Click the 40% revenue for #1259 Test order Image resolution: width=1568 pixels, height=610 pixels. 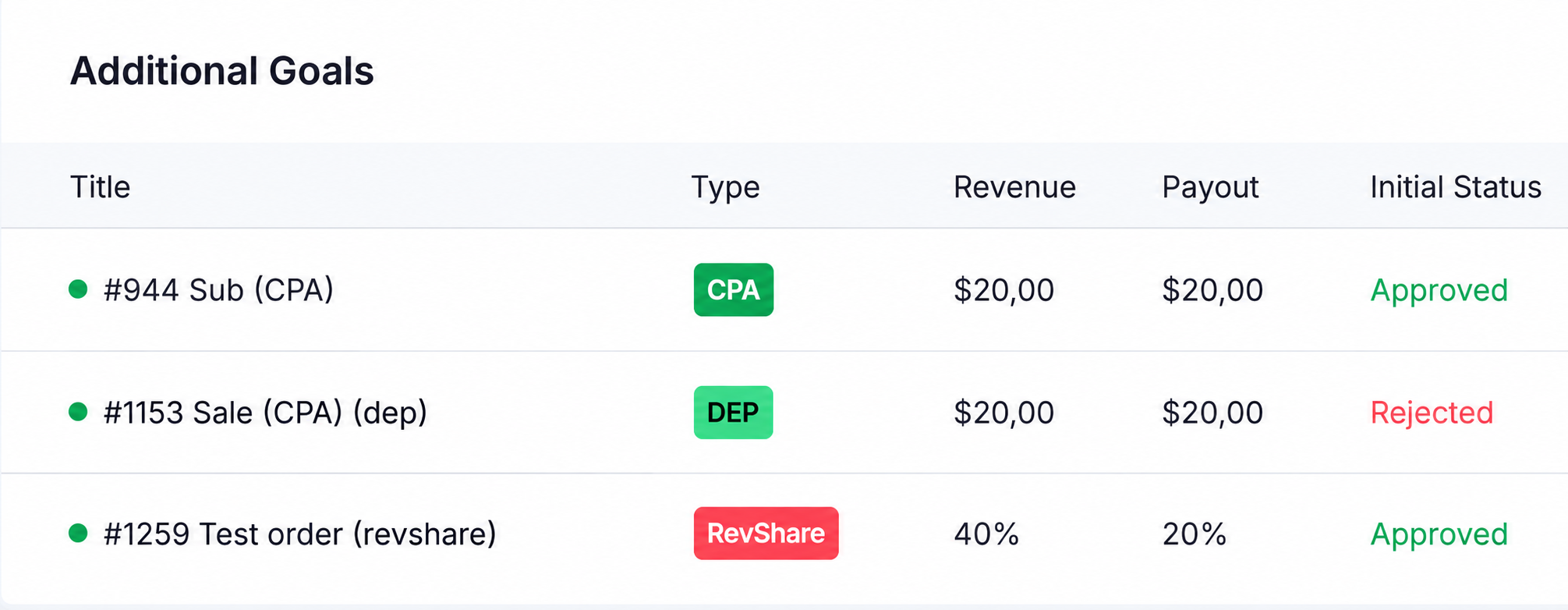[x=986, y=534]
